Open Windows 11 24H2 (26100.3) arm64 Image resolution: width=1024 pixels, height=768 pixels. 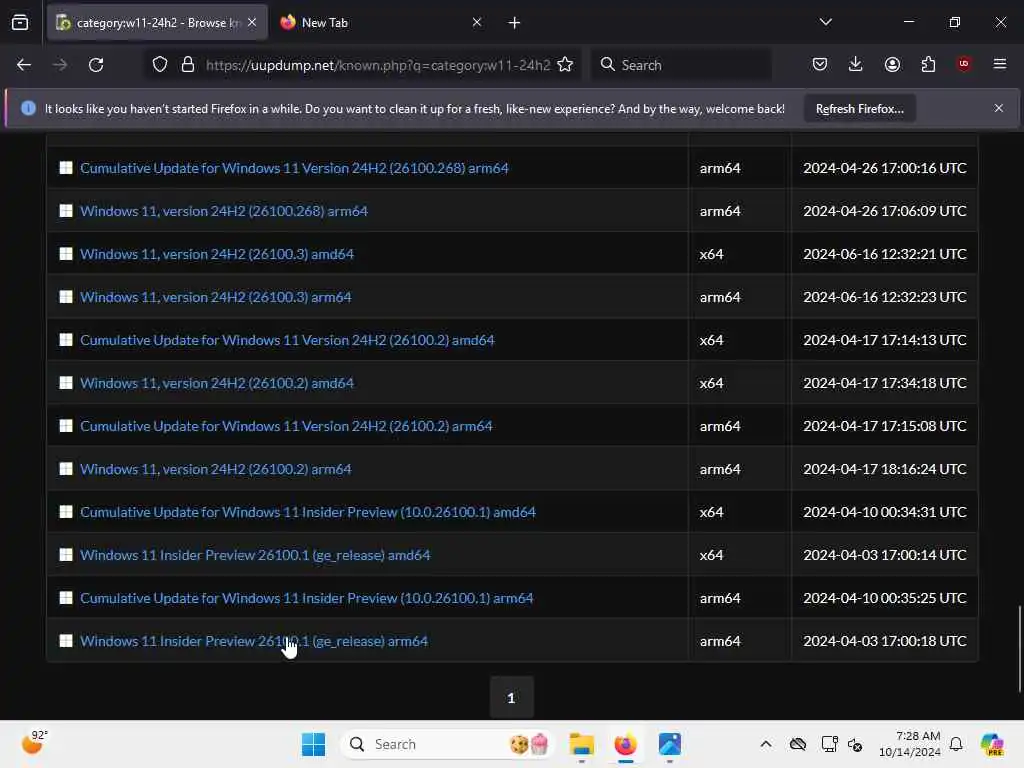click(x=216, y=297)
